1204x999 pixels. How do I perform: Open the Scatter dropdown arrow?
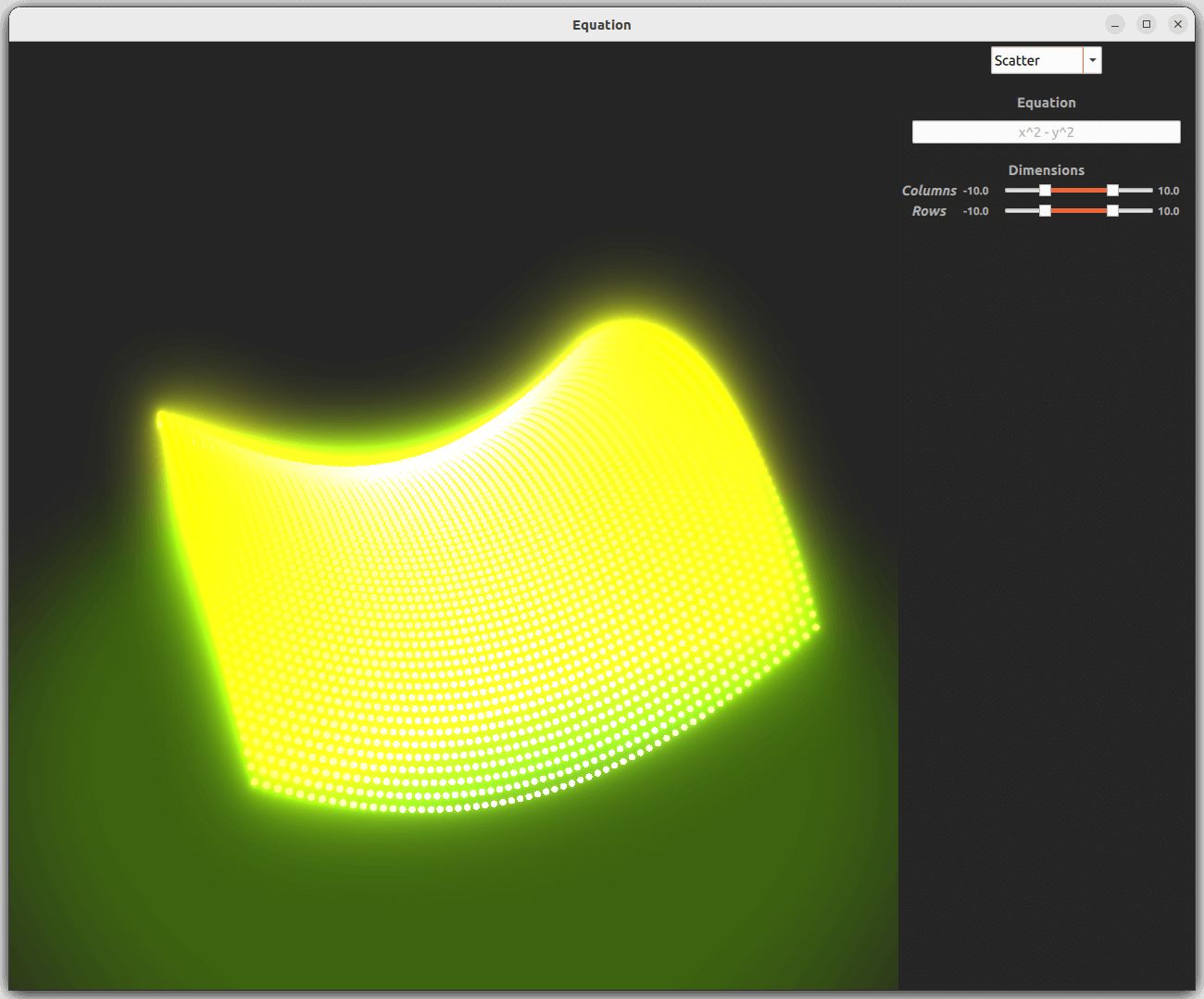[1093, 60]
